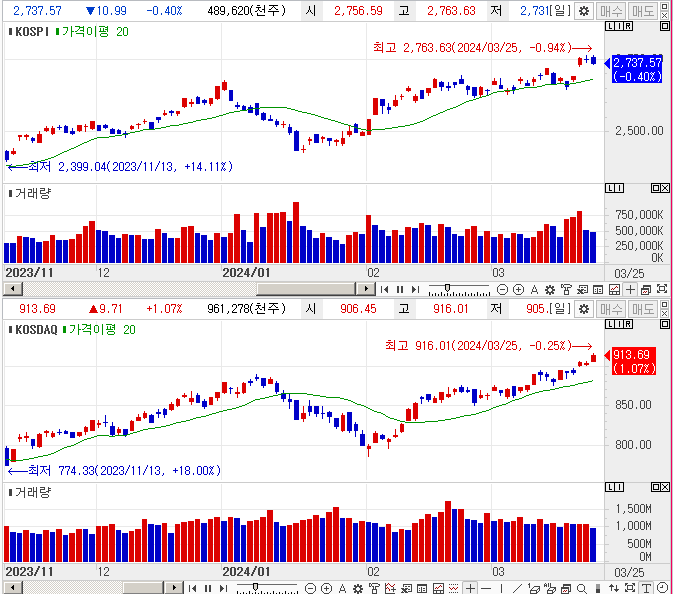Click KOSPI scrollbar left arrow
673x594 pixels.
pos(13,289)
